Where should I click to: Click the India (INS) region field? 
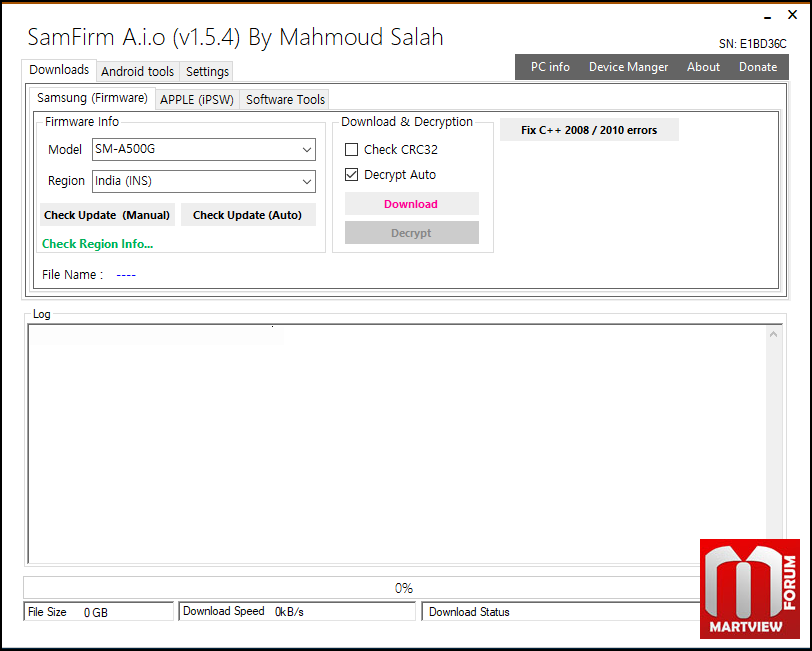204,181
